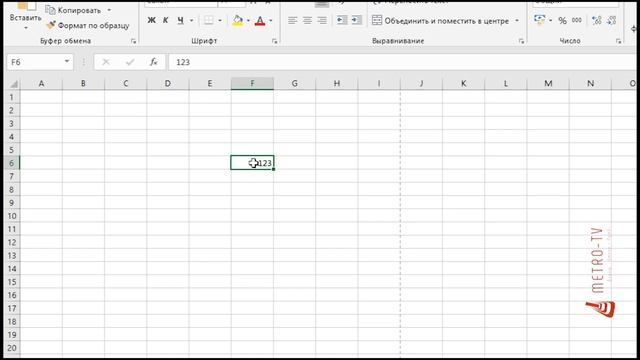This screenshot has width=640, height=360.
Task: Open borders dropdown arrow
Action: tap(220, 20)
